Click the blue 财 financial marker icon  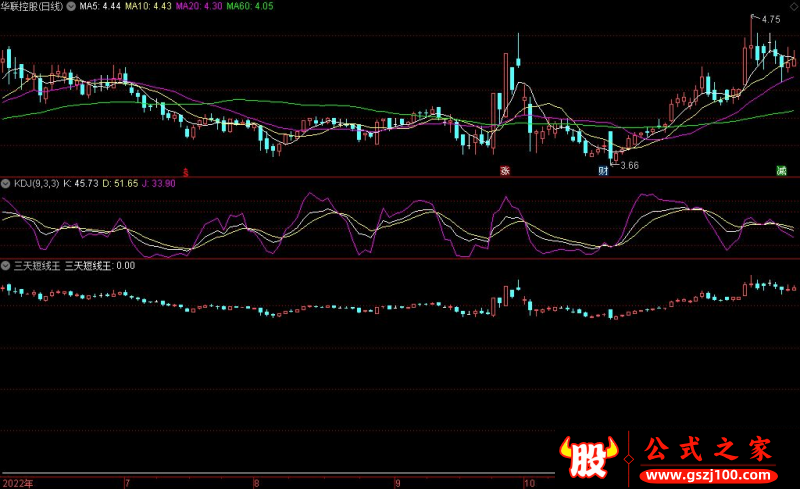[x=603, y=171]
